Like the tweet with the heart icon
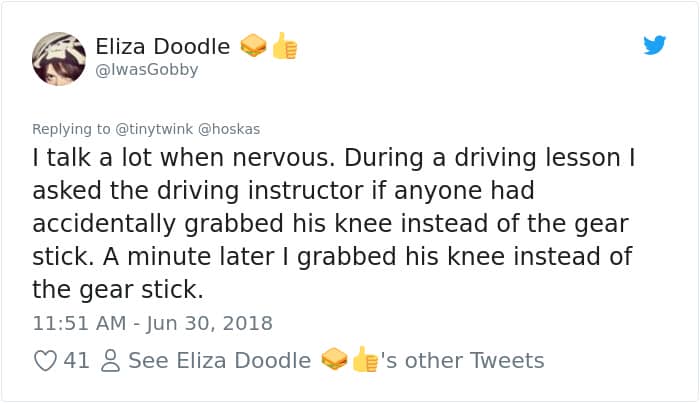The image size is (700, 403). (45, 361)
